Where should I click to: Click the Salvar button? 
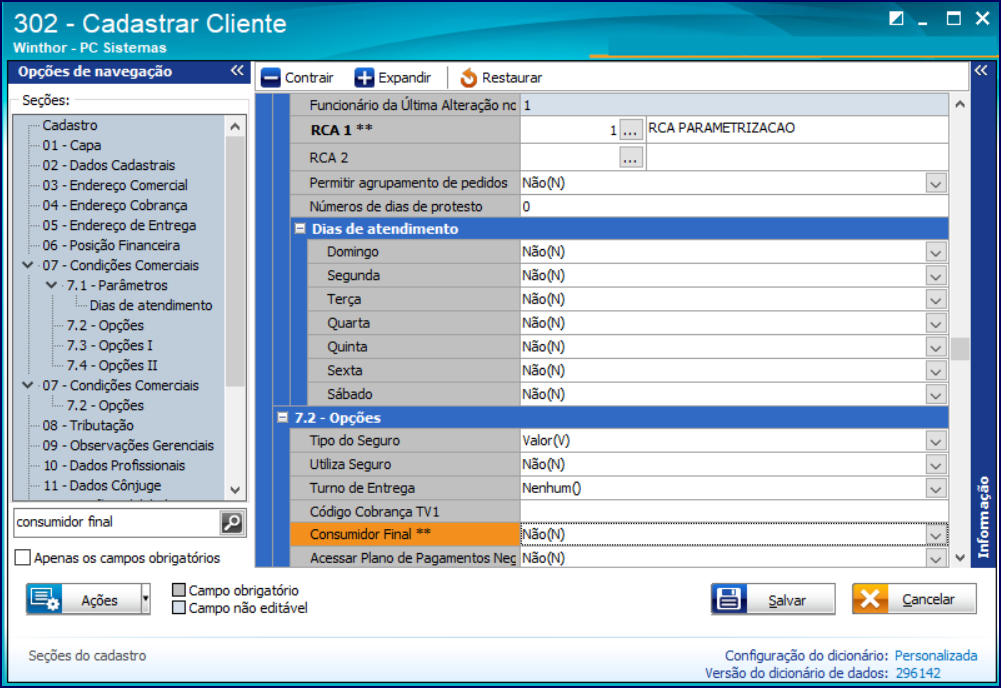[773, 599]
